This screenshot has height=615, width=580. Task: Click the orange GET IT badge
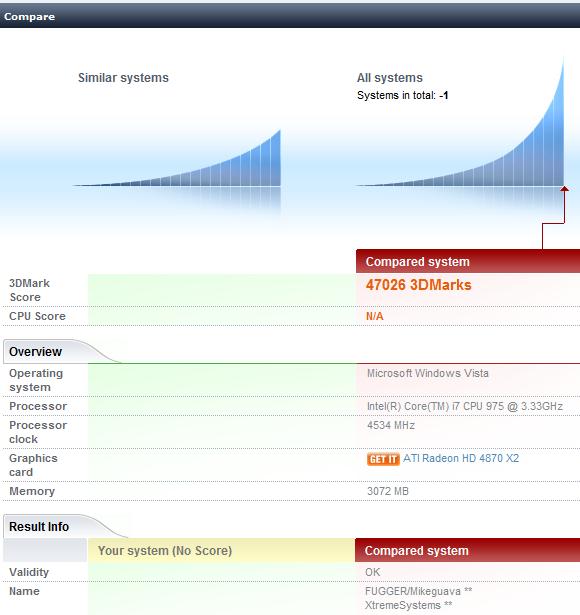click(383, 459)
